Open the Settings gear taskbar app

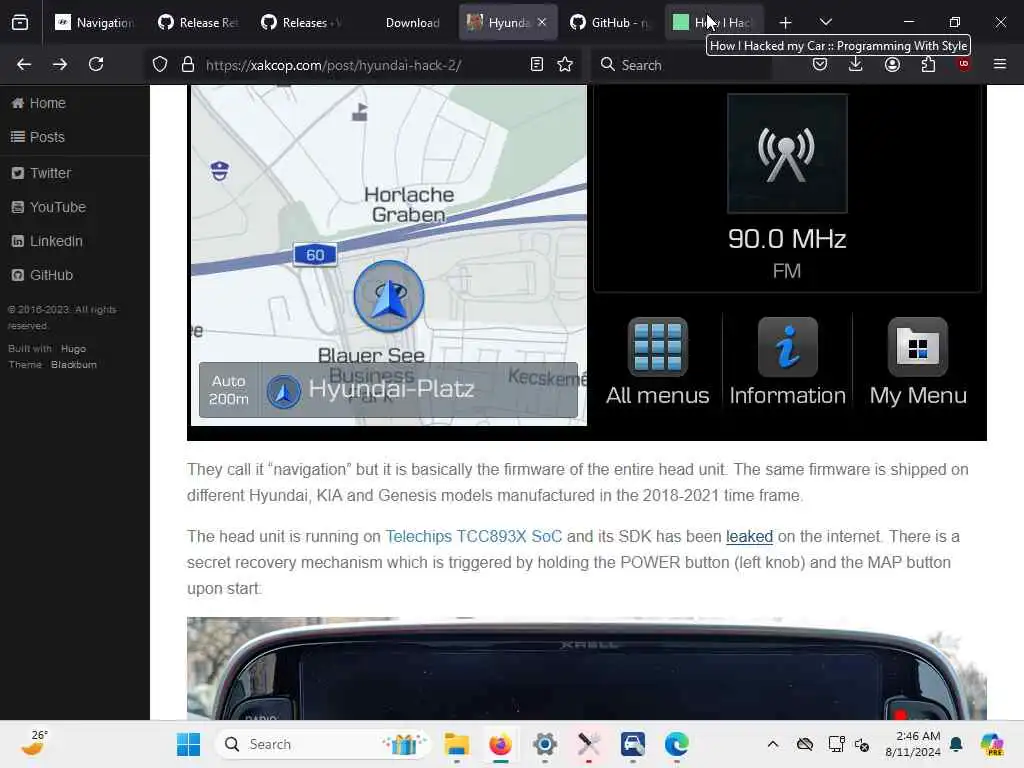[x=545, y=744]
